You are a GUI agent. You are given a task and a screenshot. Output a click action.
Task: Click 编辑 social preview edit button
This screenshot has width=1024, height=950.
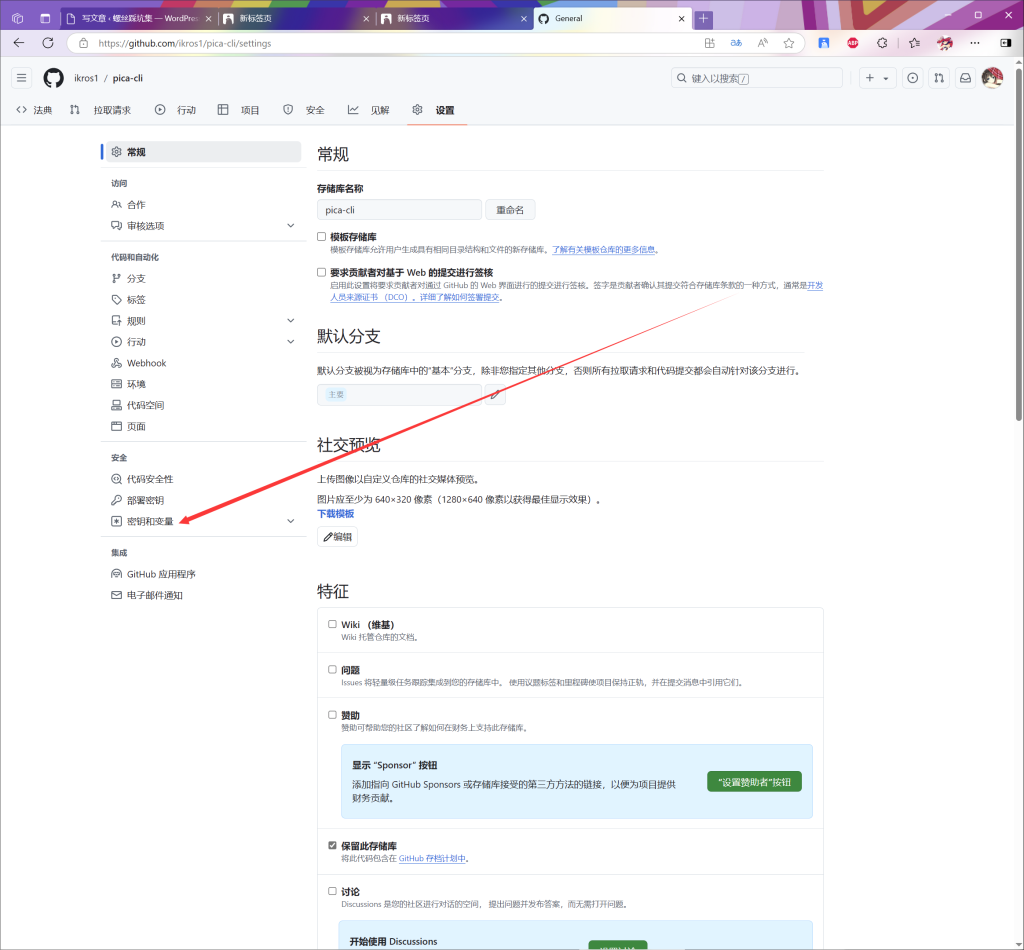pyautogui.click(x=338, y=537)
